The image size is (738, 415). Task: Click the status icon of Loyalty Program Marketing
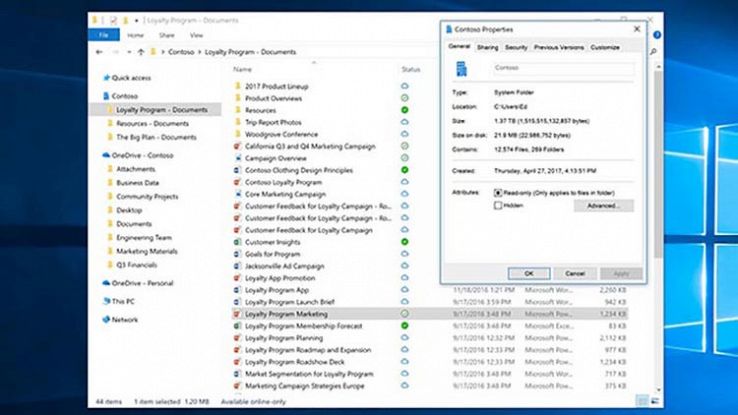(x=404, y=313)
